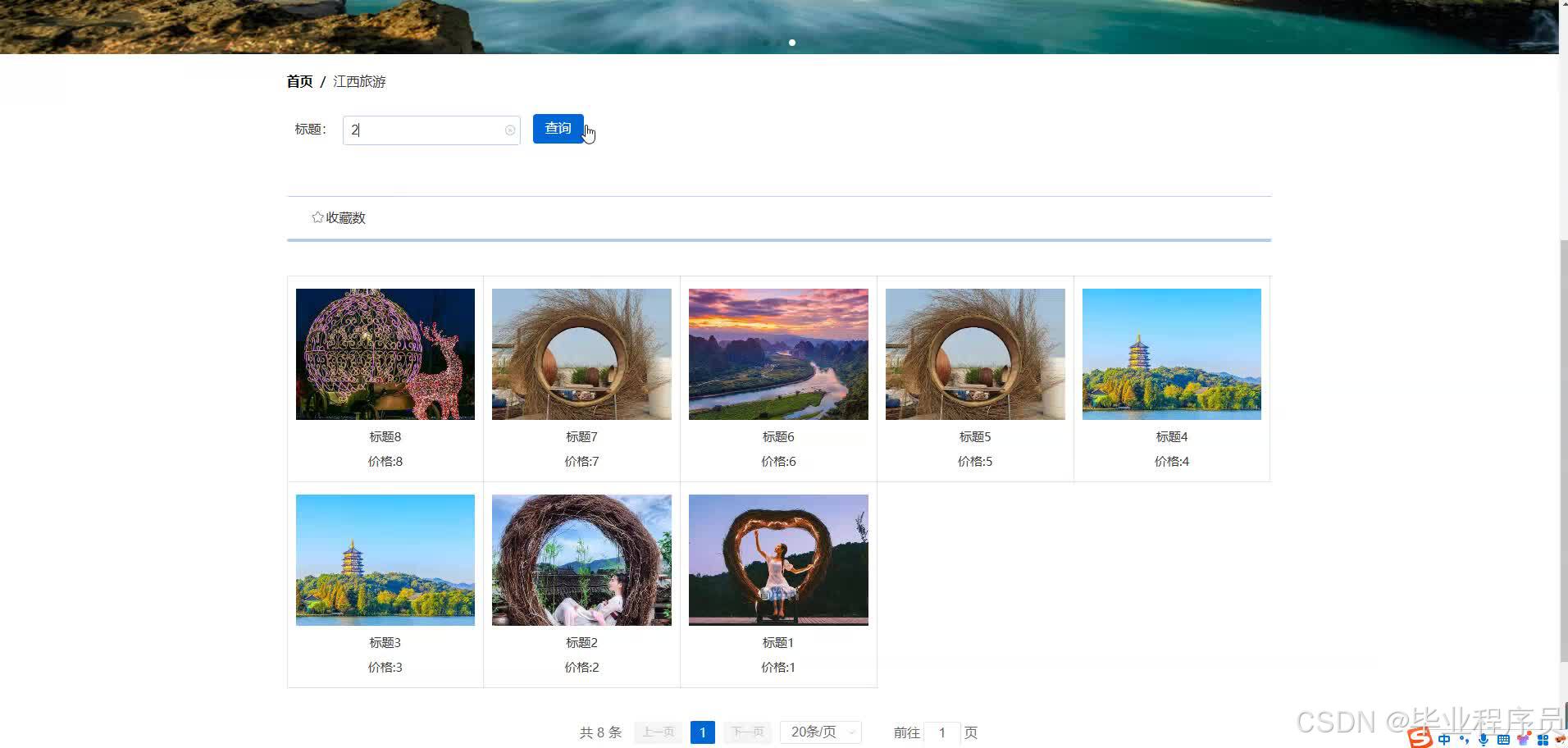Viewport: 1568px width, 748px height.
Task: Click the 前往 page jump input field
Action: 941,732
